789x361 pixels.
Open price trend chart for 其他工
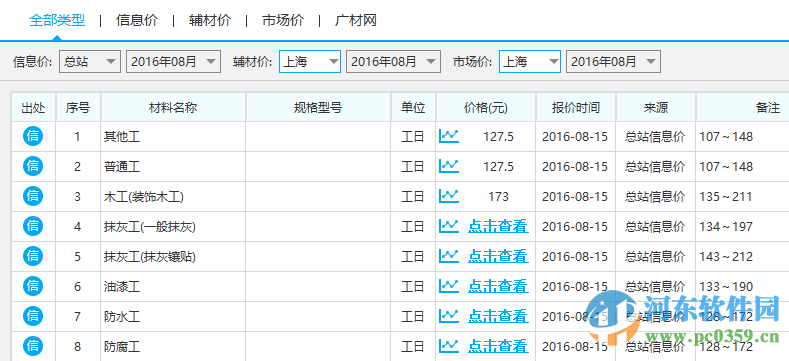(449, 136)
